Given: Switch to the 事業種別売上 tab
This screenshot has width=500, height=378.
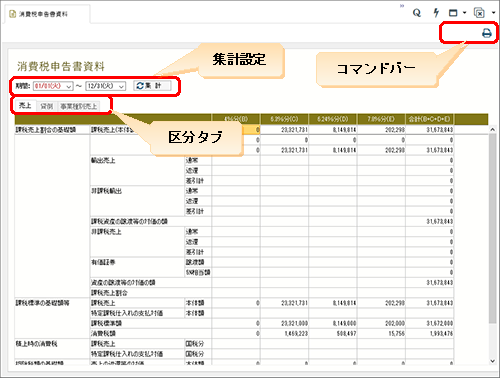Looking at the screenshot, I should 78,106.
